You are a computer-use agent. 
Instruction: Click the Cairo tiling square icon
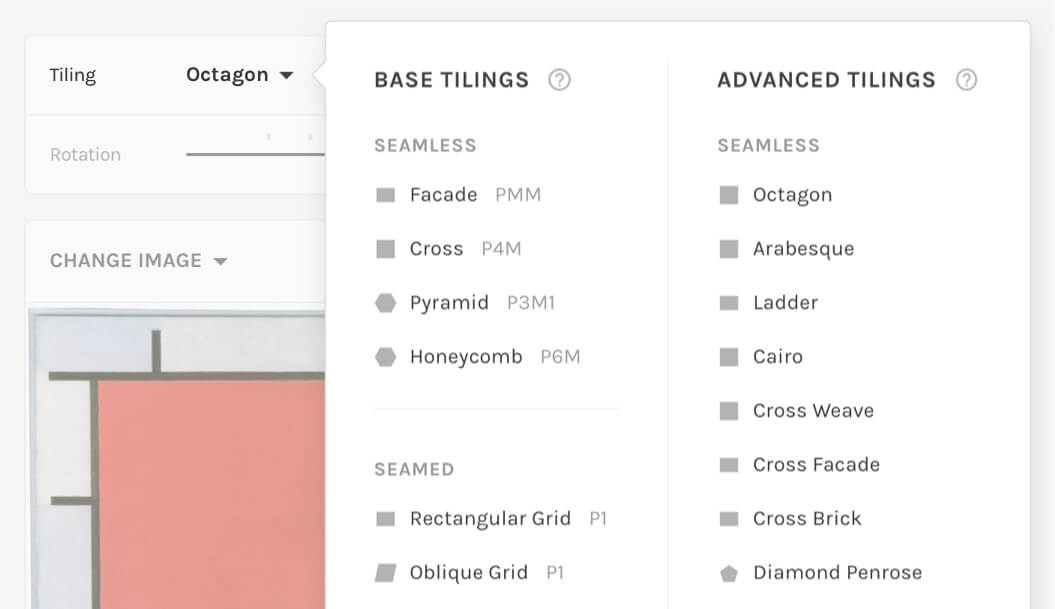[x=729, y=356]
